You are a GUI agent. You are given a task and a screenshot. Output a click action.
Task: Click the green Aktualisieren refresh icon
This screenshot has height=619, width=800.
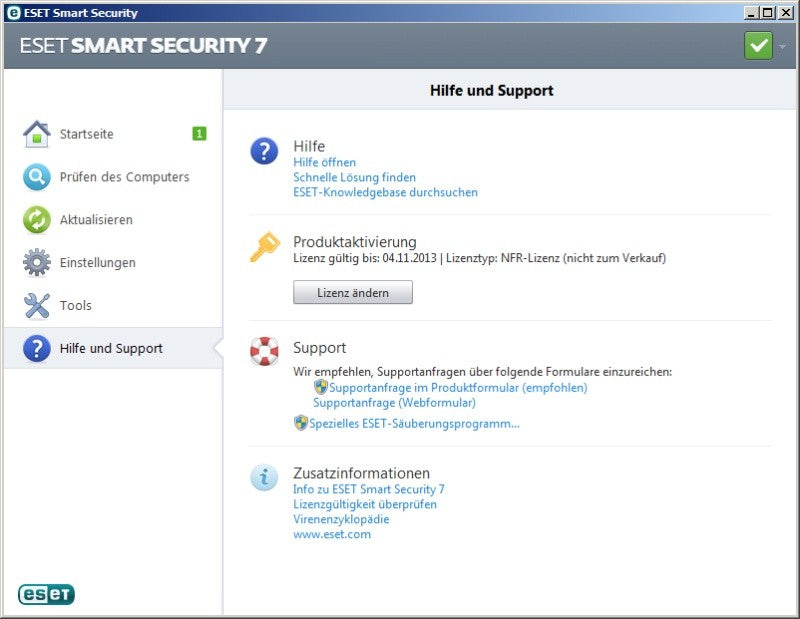point(37,220)
